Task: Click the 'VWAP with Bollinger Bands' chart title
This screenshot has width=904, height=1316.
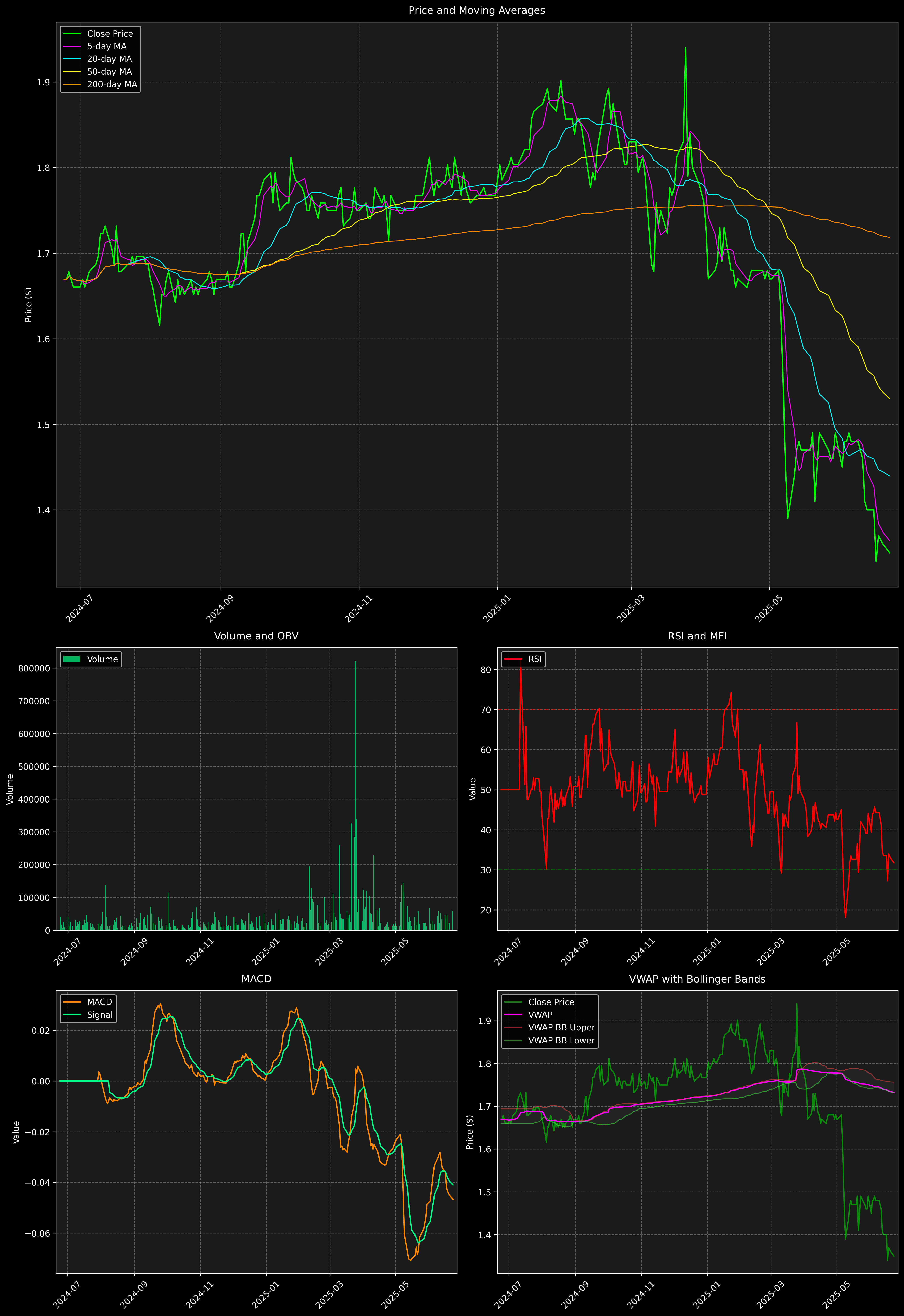Action: (x=697, y=979)
